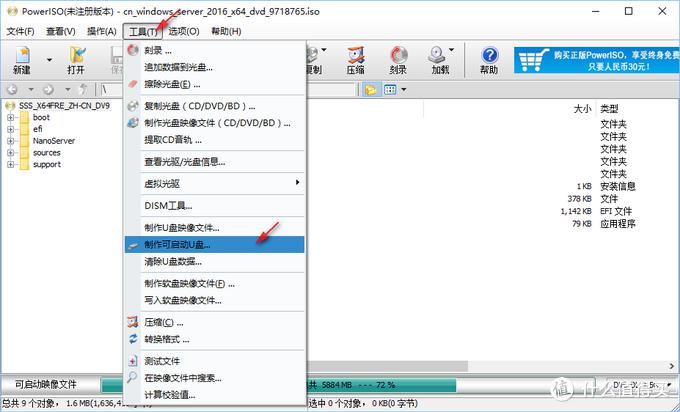Open the 查看(V) menu

pos(61,32)
